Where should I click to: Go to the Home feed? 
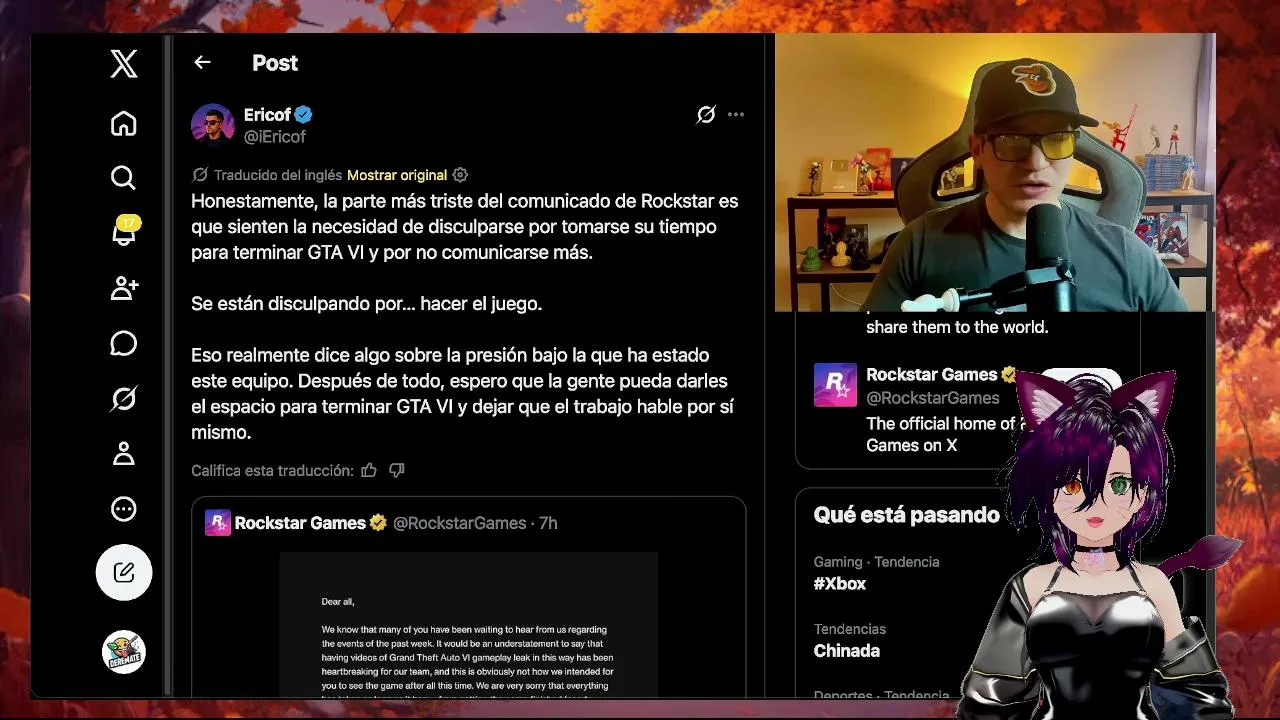[124, 124]
